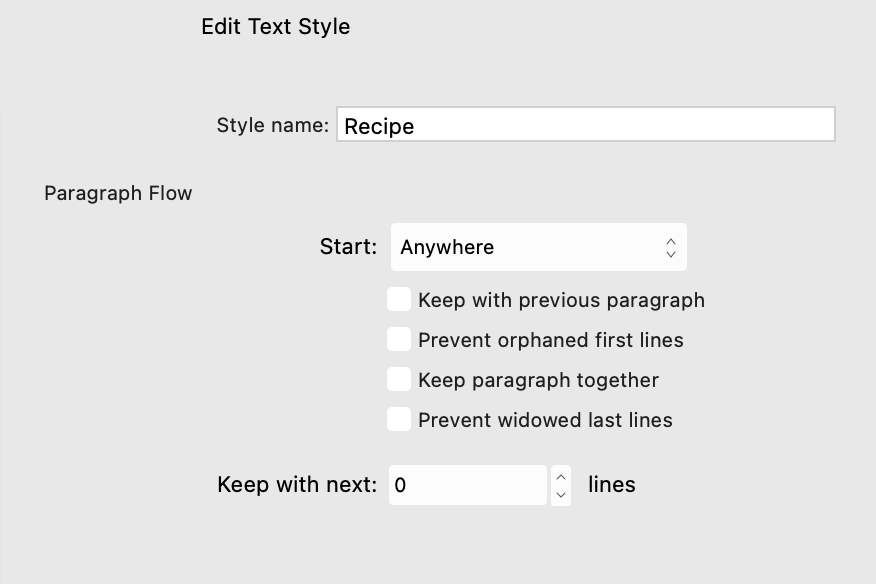Check Prevent widowed last lines

399,419
